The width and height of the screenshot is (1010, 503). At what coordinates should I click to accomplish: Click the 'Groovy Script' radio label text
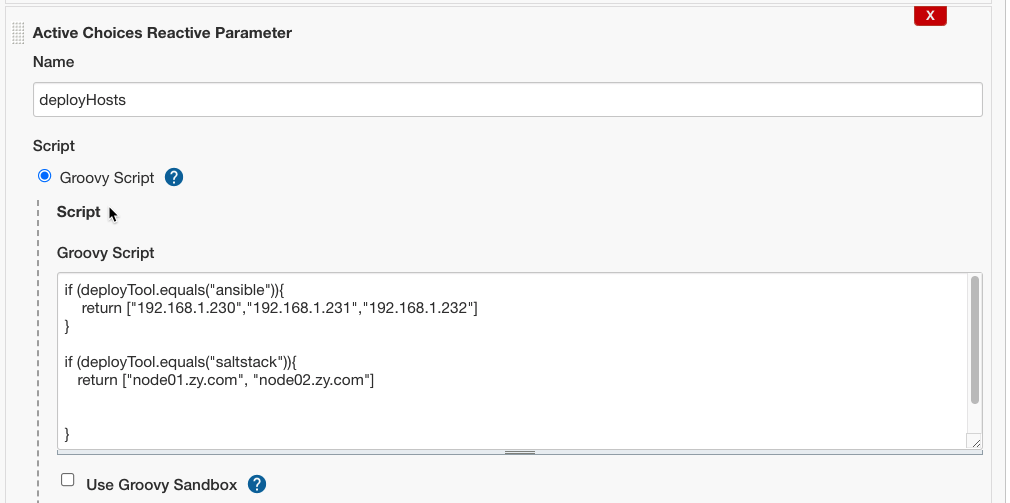pyautogui.click(x=107, y=178)
